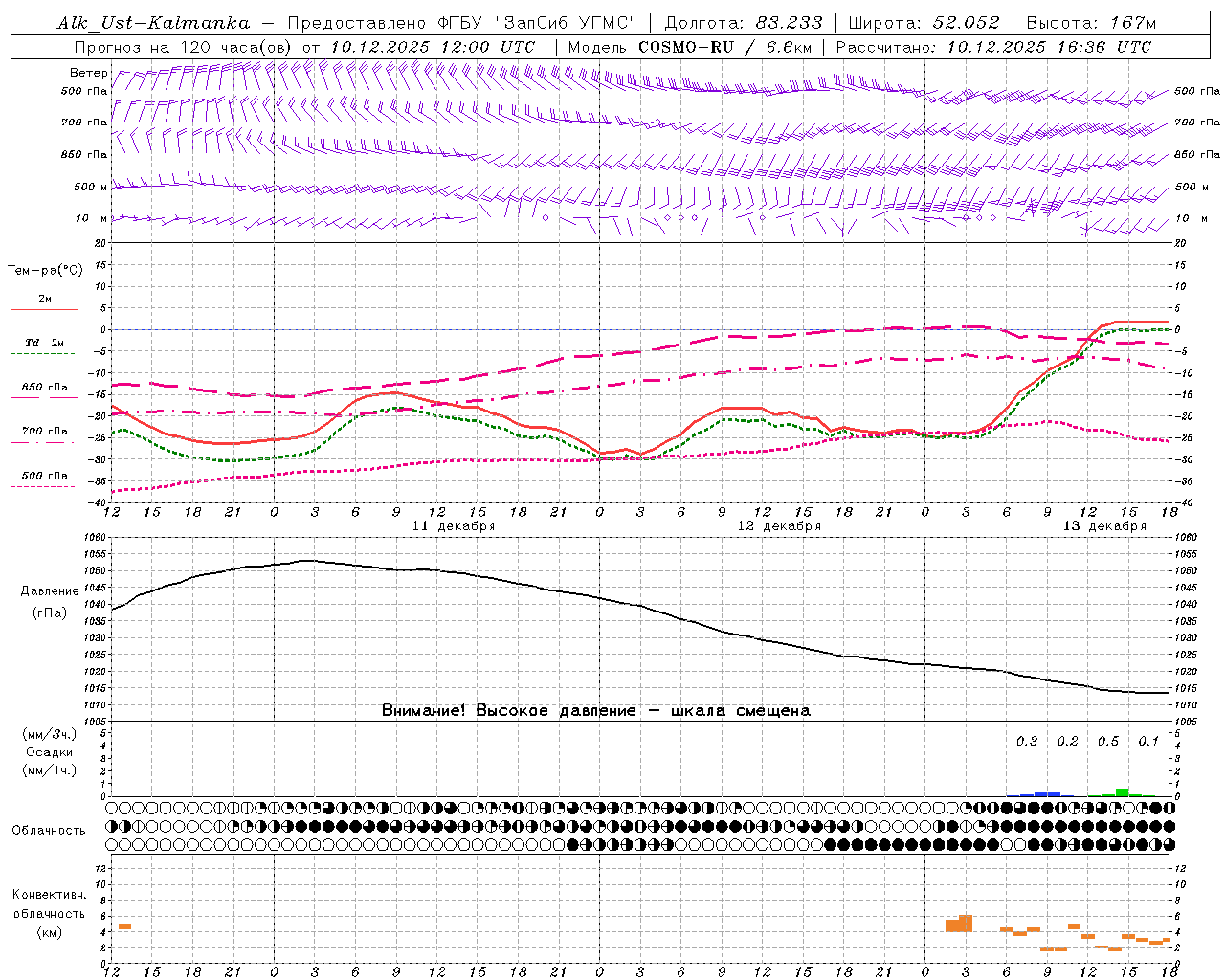Click the 500 гПа temperature legend entry
The width and height of the screenshot is (1225, 980).
pos(44,479)
